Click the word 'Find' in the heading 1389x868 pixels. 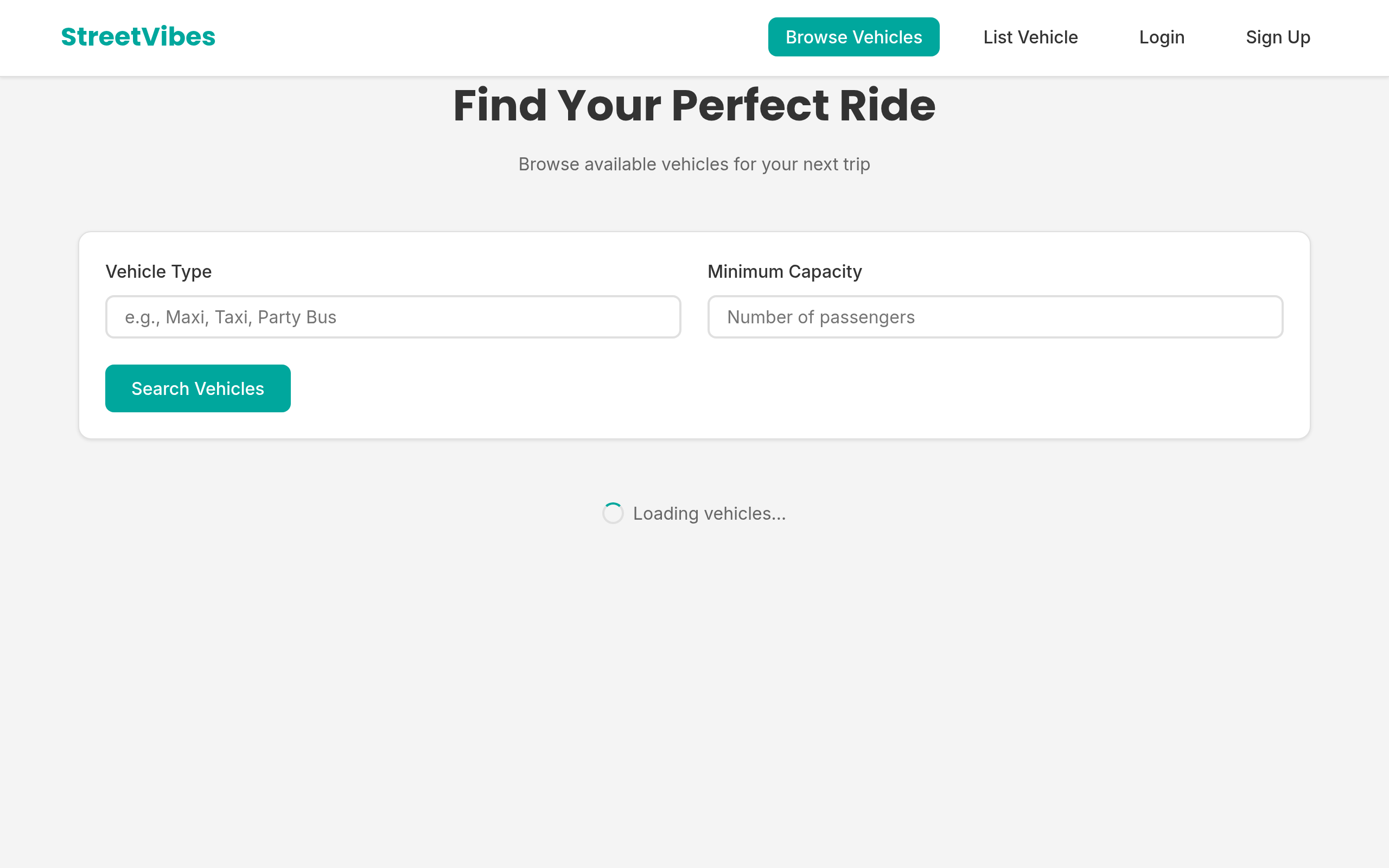tap(499, 106)
